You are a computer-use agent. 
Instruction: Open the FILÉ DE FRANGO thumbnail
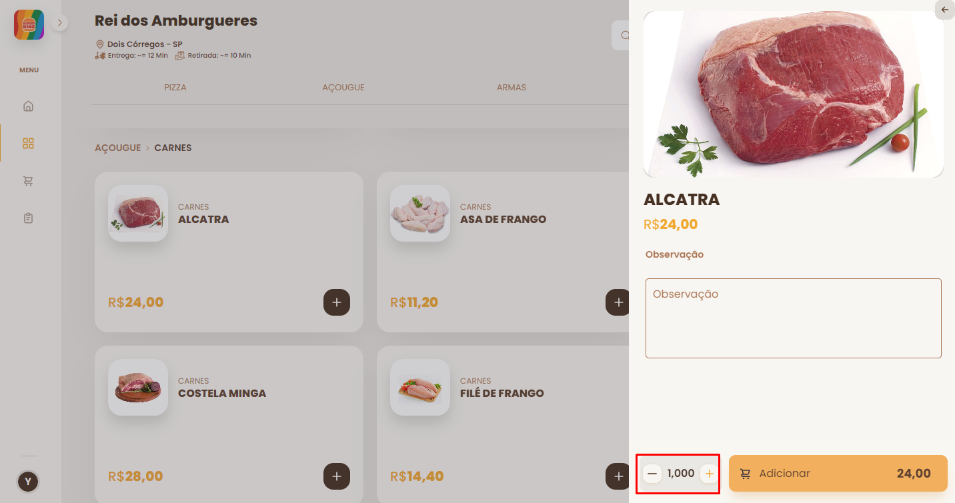coord(420,387)
